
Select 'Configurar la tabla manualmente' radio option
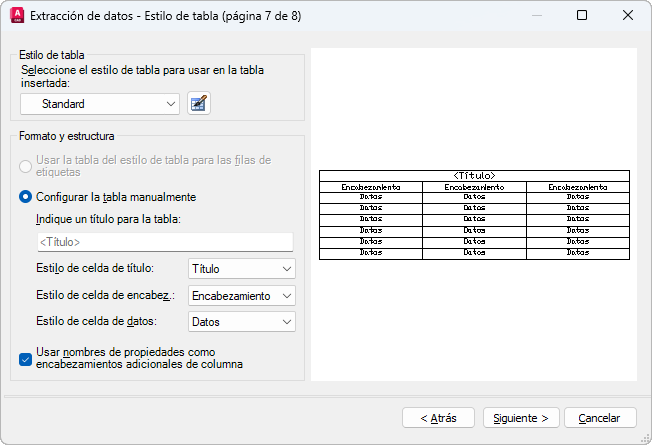27,197
